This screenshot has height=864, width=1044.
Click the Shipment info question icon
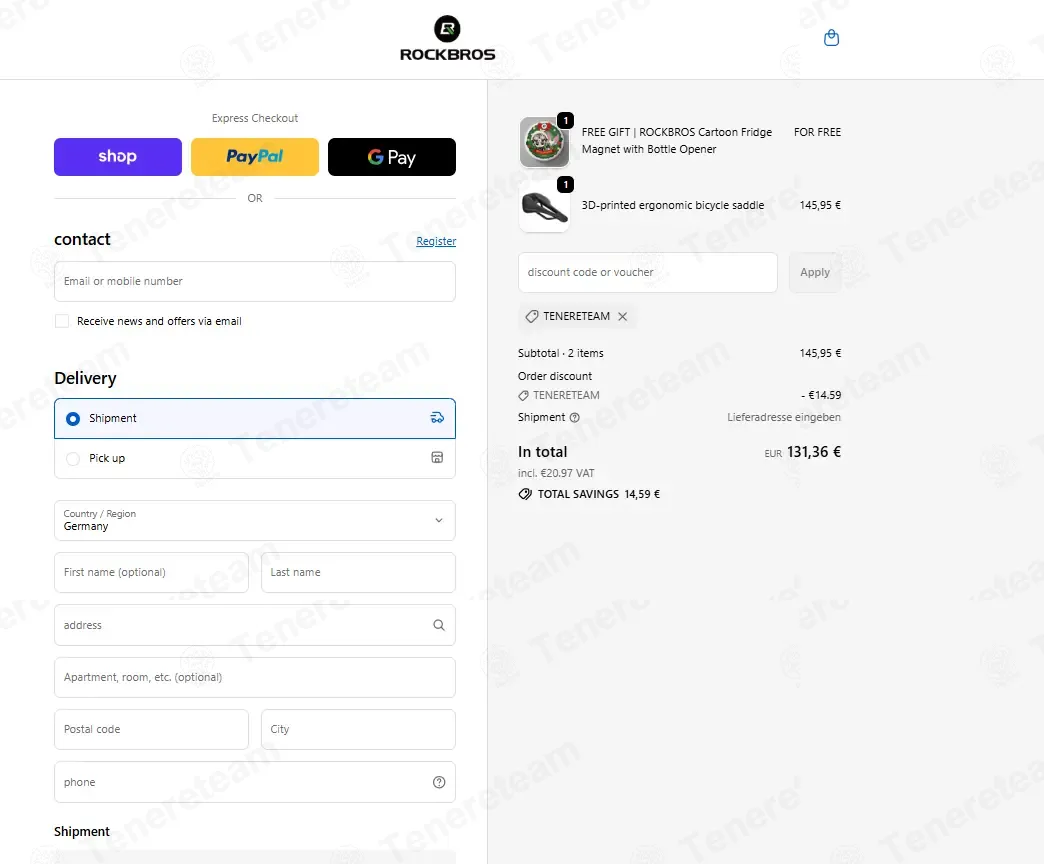click(575, 417)
